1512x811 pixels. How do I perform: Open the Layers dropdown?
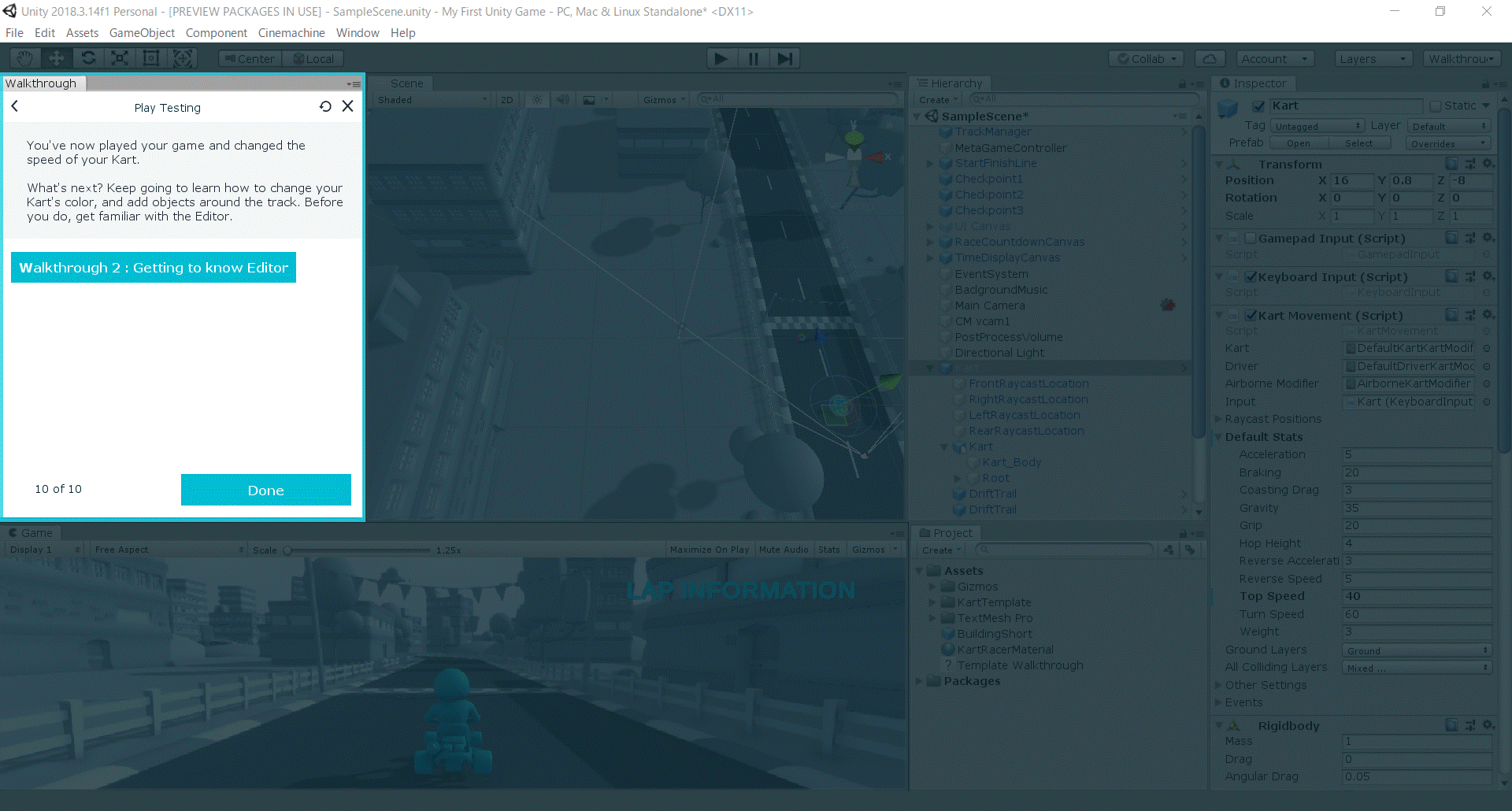click(x=1373, y=59)
